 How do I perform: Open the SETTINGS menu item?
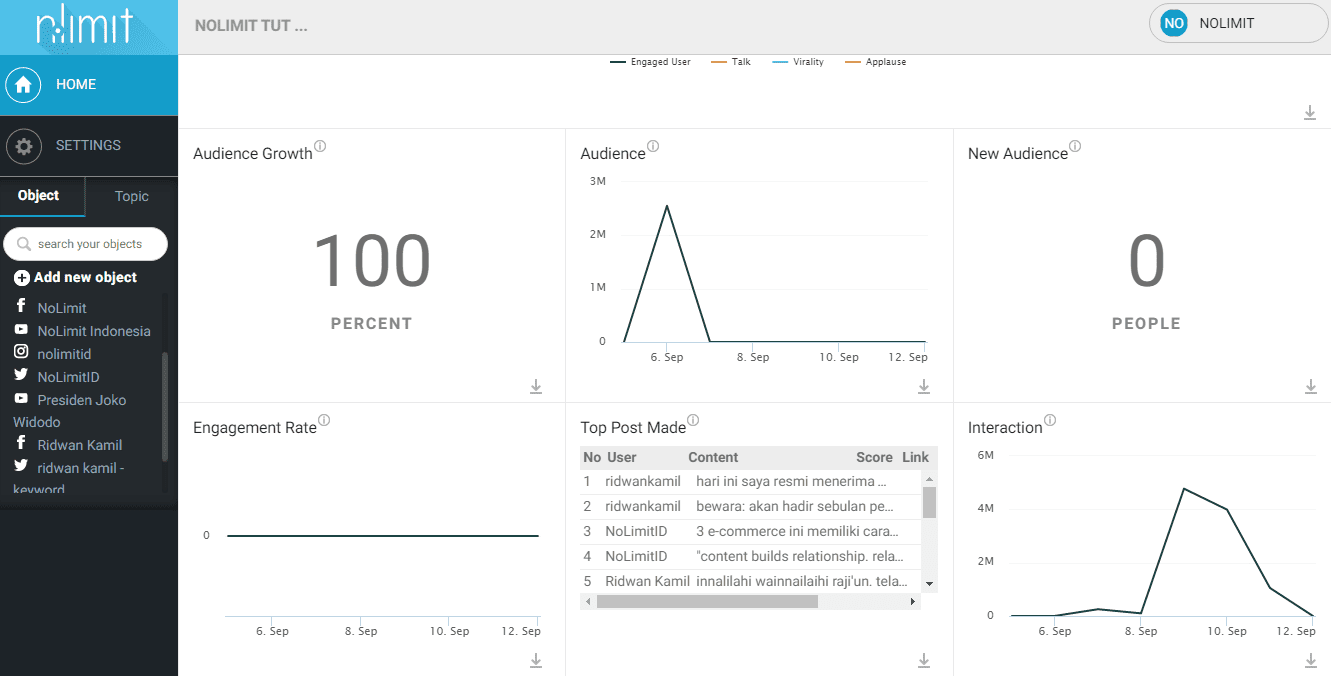click(x=89, y=146)
